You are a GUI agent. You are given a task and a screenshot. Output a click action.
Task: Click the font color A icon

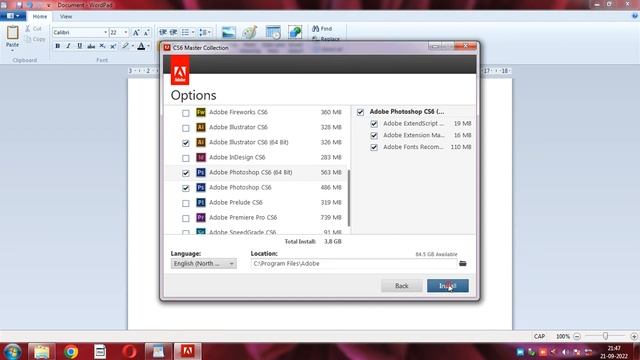[141, 46]
